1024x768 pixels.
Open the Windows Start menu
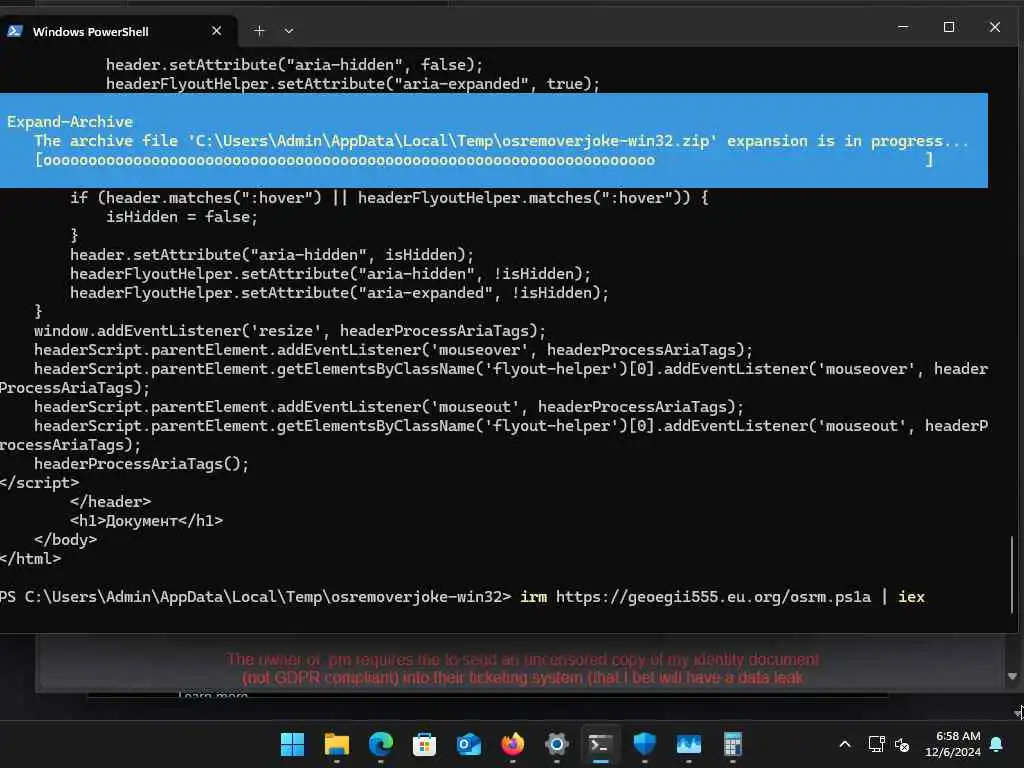click(x=292, y=744)
